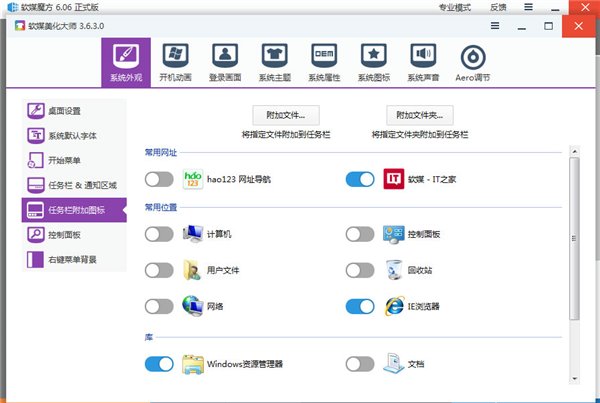The image size is (600, 403).
Task: Click the scrollbar down arrow
Action: (x=574, y=379)
